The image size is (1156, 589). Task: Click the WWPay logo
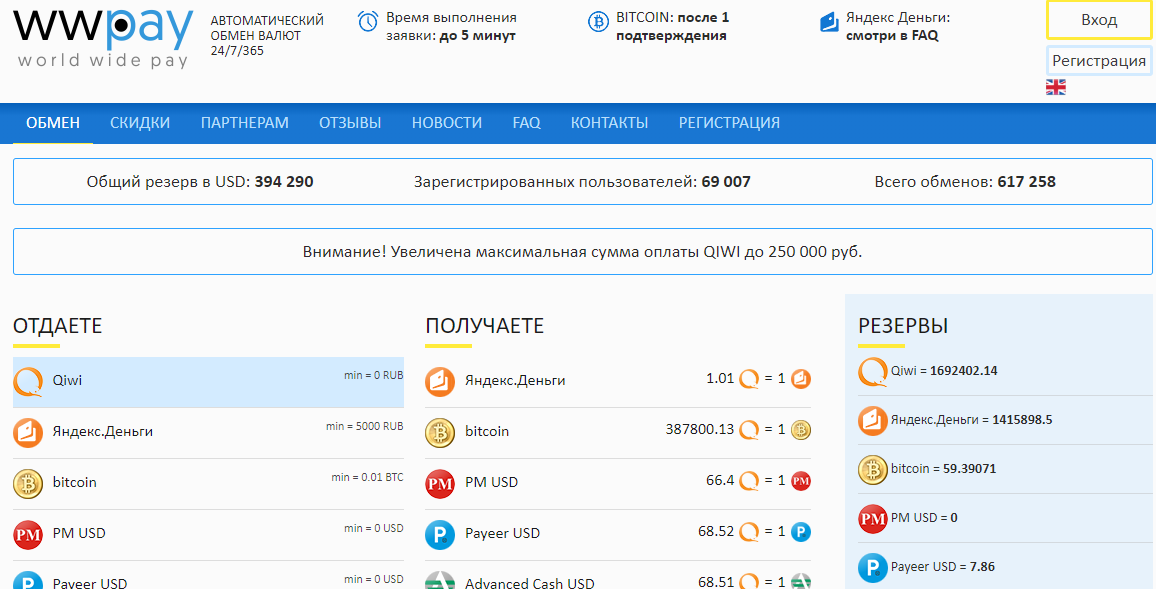coord(103,36)
